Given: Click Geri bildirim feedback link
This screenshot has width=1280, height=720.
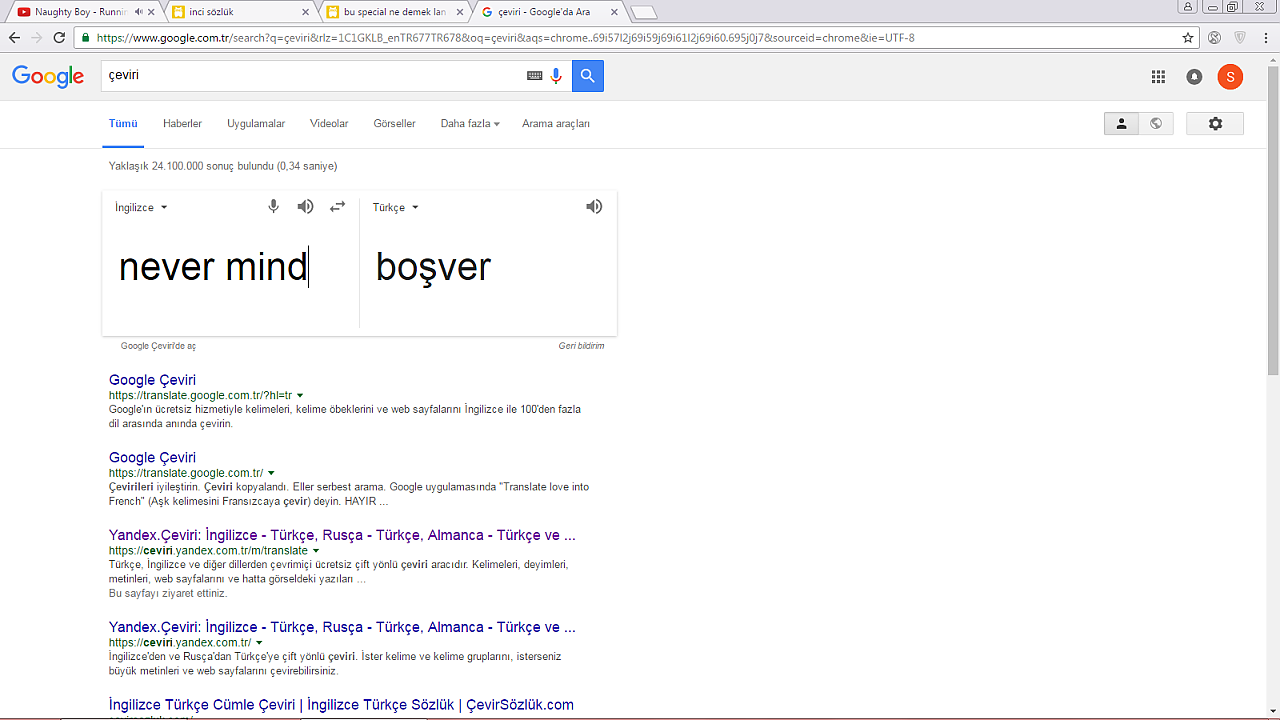Looking at the screenshot, I should (581, 346).
